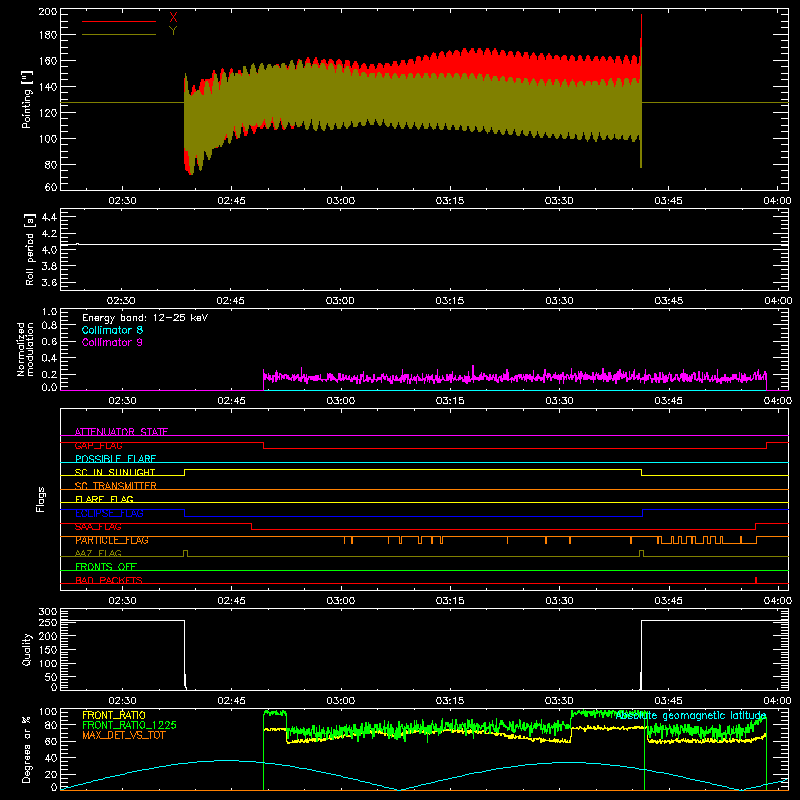Select the POSSIBLE_FLARE flag label
The width and height of the screenshot is (800, 800).
click(x=115, y=459)
